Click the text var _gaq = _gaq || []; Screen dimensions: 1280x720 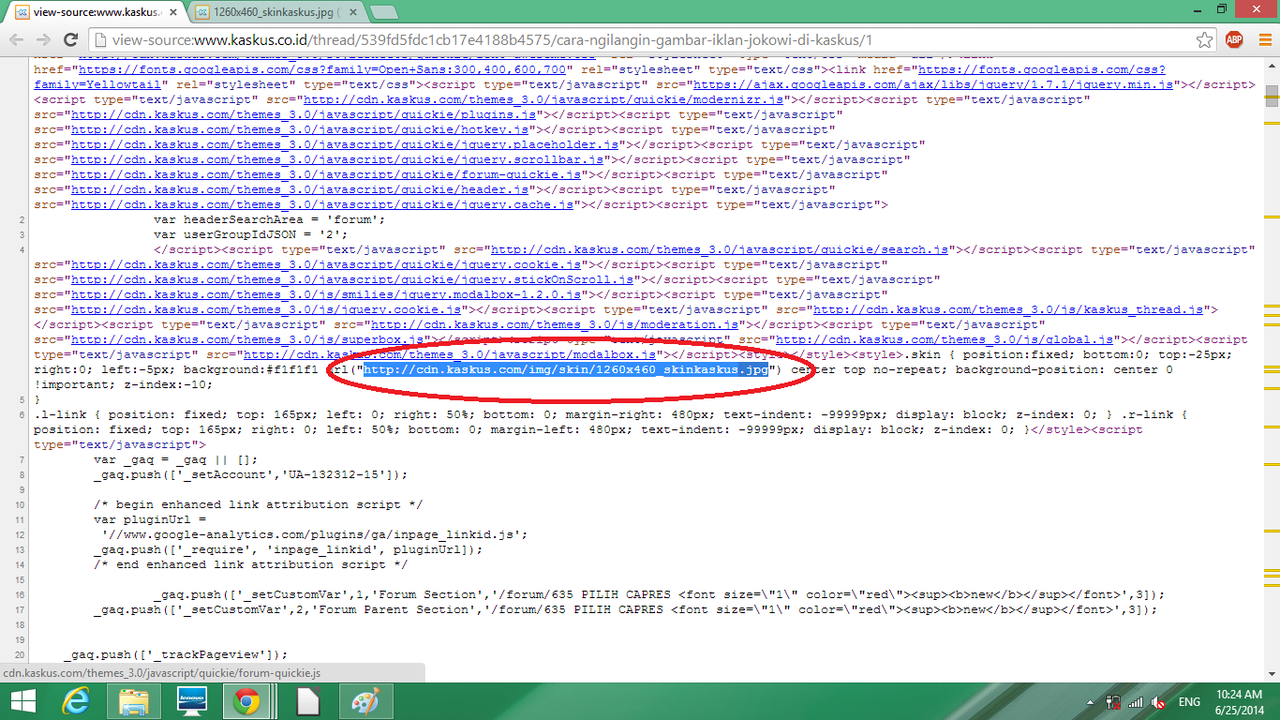[175, 460]
